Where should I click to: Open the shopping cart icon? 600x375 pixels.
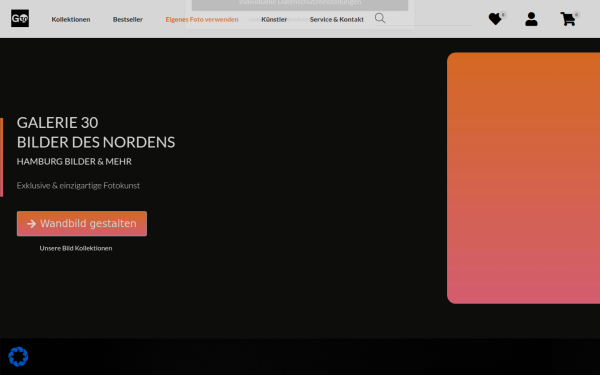[568, 19]
